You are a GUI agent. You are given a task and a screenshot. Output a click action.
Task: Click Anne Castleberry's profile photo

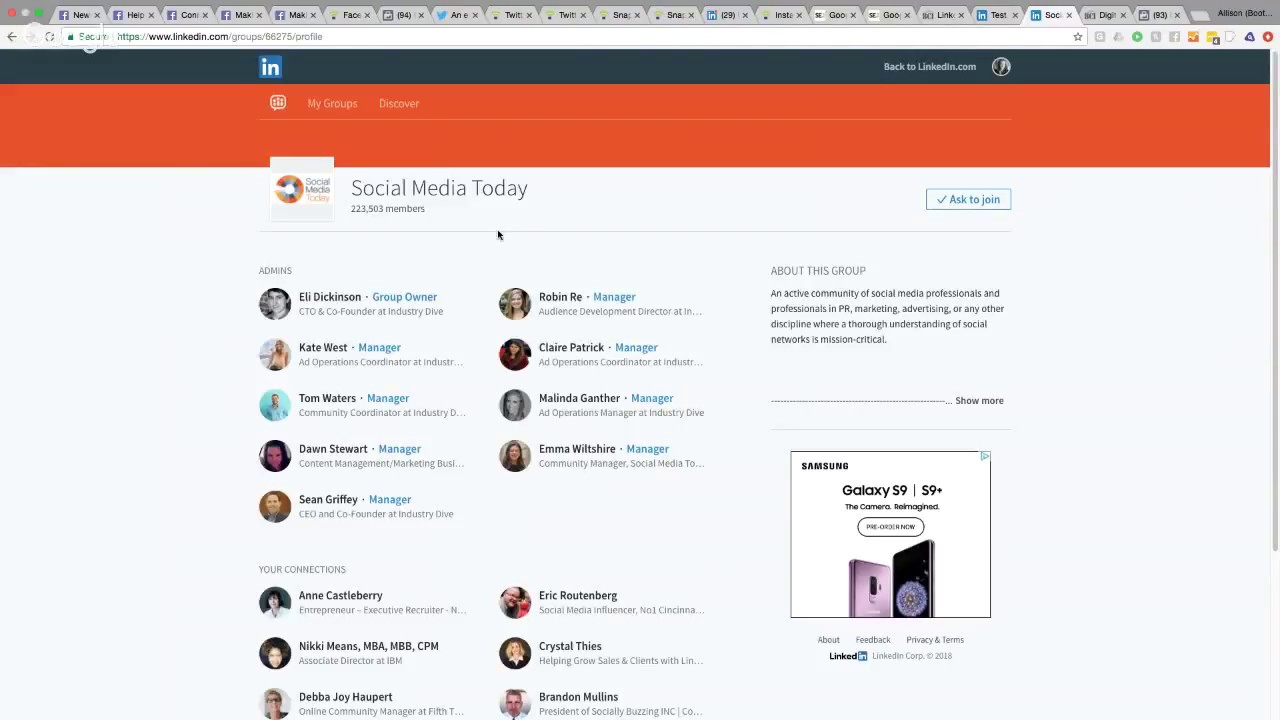(275, 602)
